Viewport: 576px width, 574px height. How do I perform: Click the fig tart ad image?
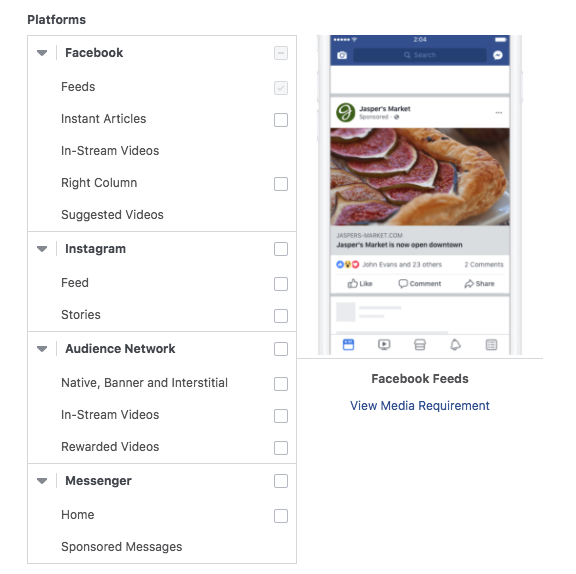(420, 177)
